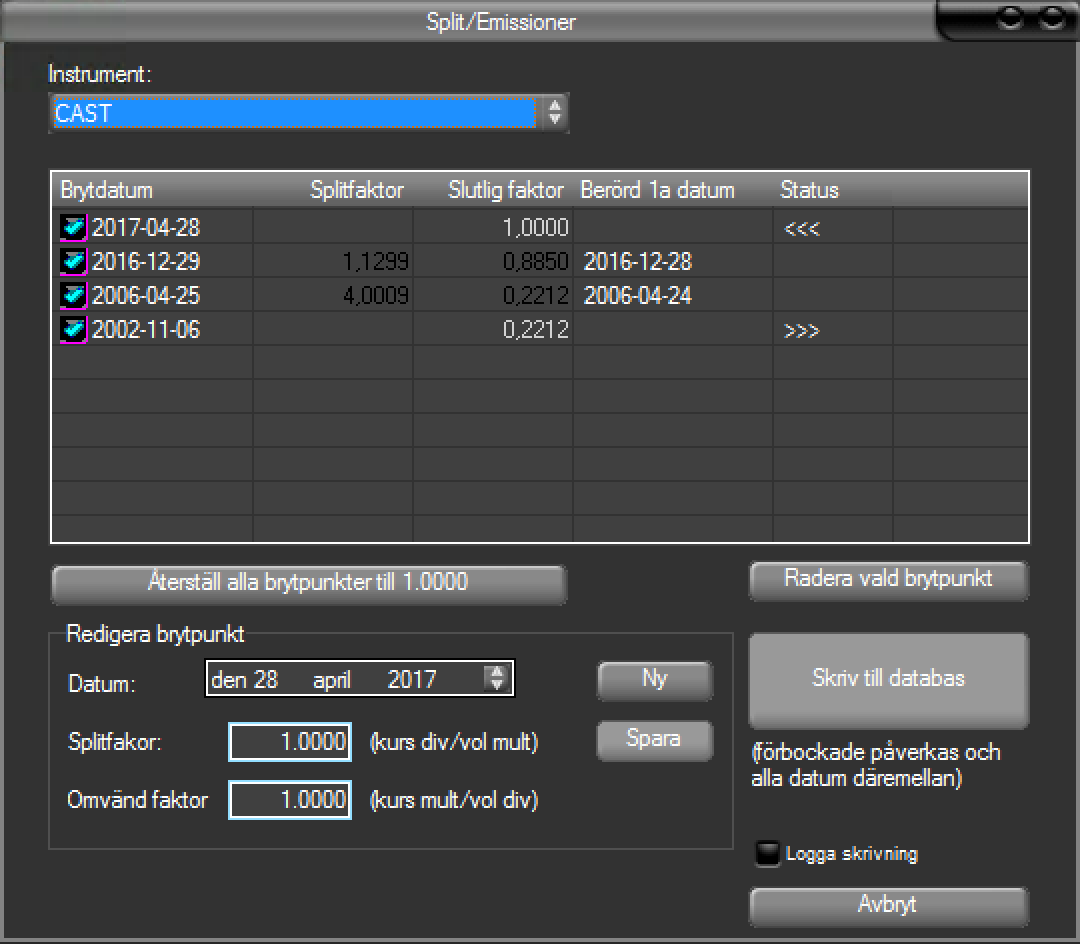1080x944 pixels.
Task: Select the month 'april' in date field
Action: pos(332,680)
